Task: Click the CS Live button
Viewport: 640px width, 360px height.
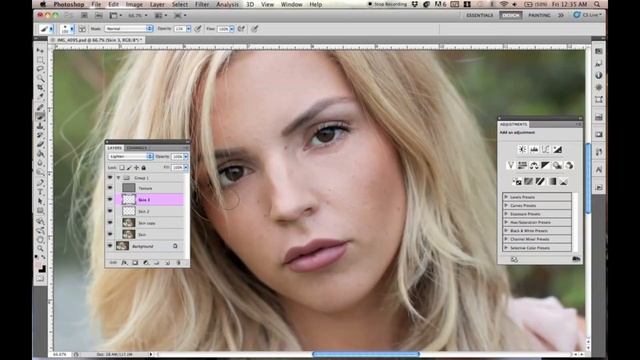Action: click(588, 16)
